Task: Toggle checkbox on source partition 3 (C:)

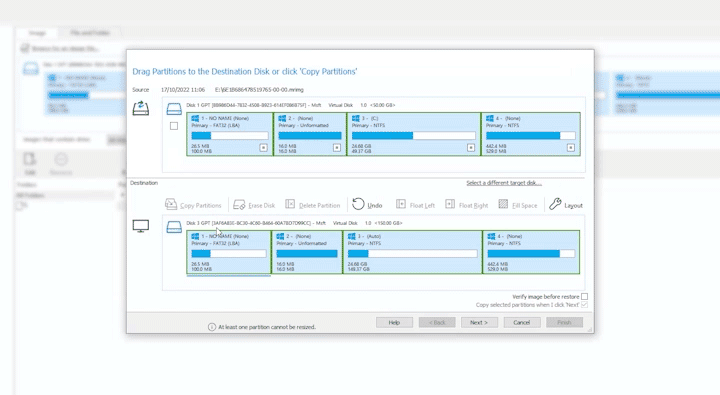Action: tap(471, 147)
